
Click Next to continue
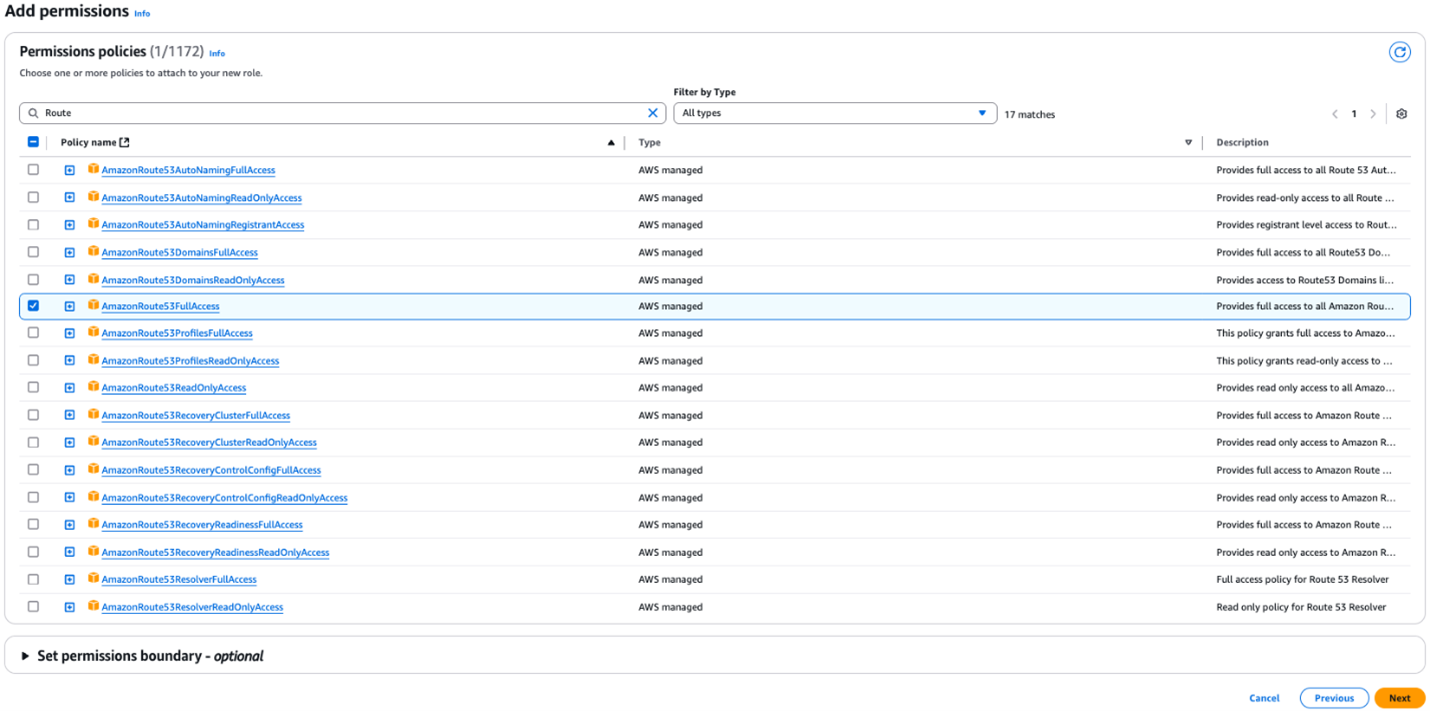pos(1399,697)
